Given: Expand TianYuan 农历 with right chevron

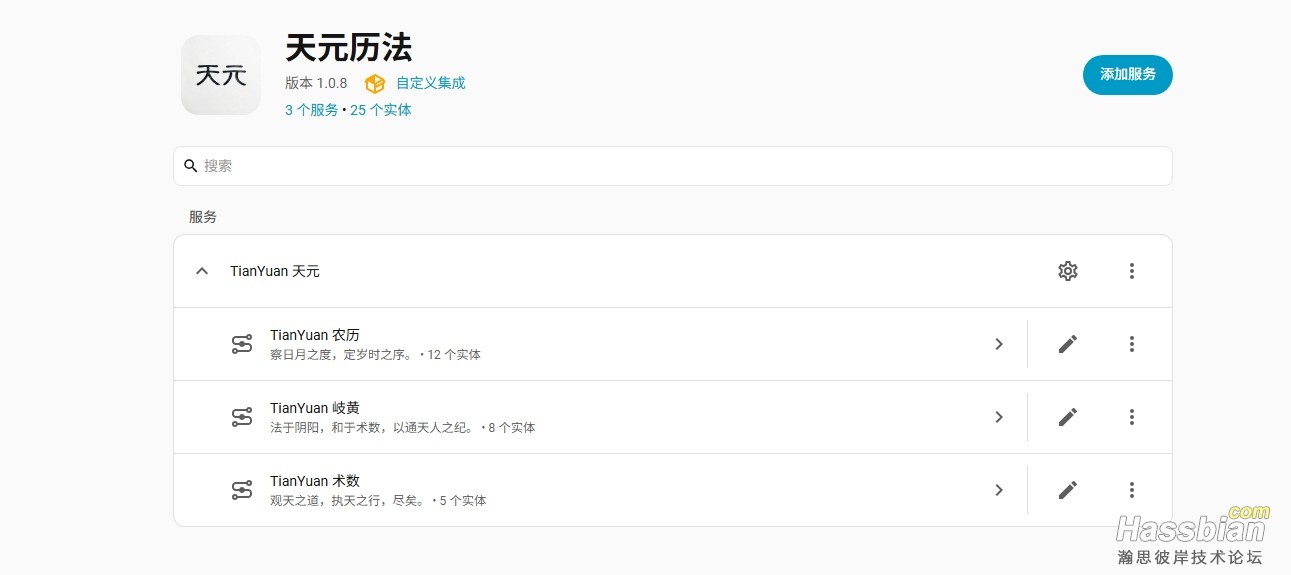Looking at the screenshot, I should 998,344.
